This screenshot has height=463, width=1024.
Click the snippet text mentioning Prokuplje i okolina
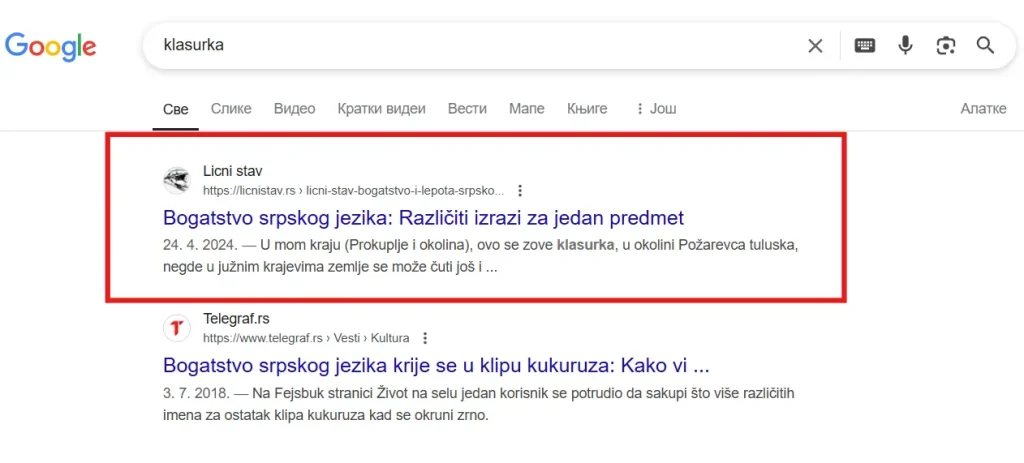click(481, 257)
